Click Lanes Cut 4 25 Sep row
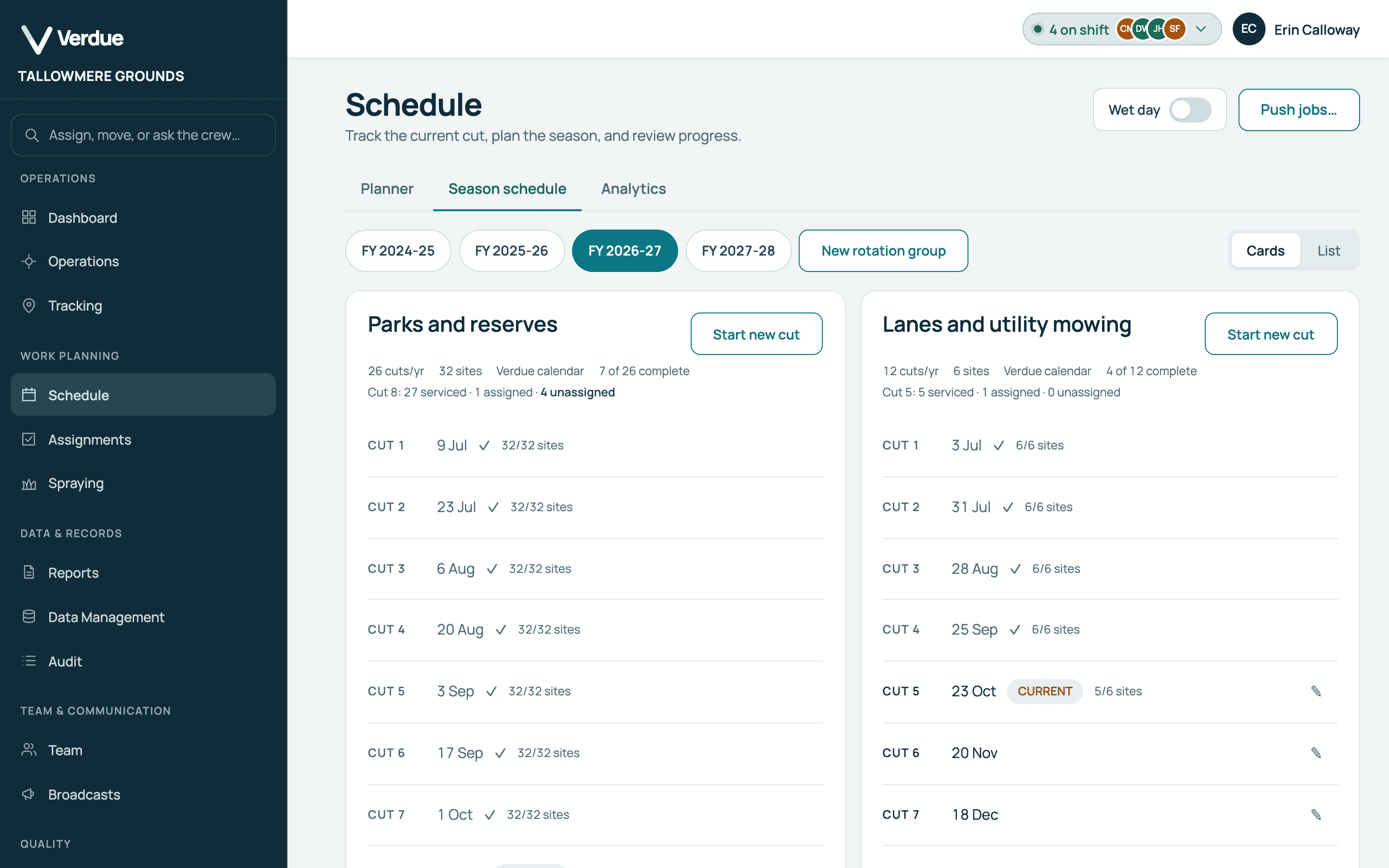Image resolution: width=1389 pixels, height=868 pixels. (1109, 630)
